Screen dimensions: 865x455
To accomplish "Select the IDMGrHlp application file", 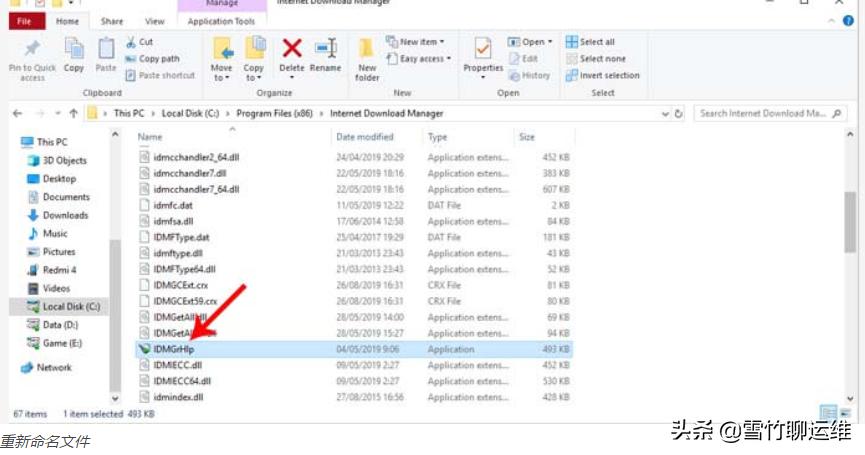I will 174,349.
